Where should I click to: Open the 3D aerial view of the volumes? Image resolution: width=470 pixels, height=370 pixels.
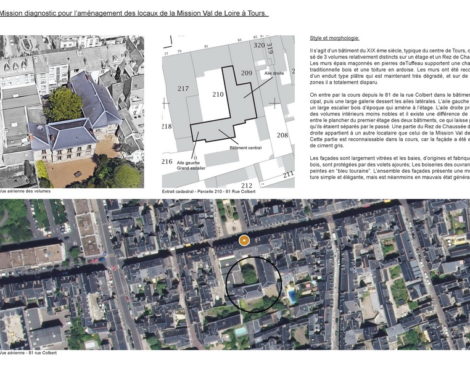[72, 112]
